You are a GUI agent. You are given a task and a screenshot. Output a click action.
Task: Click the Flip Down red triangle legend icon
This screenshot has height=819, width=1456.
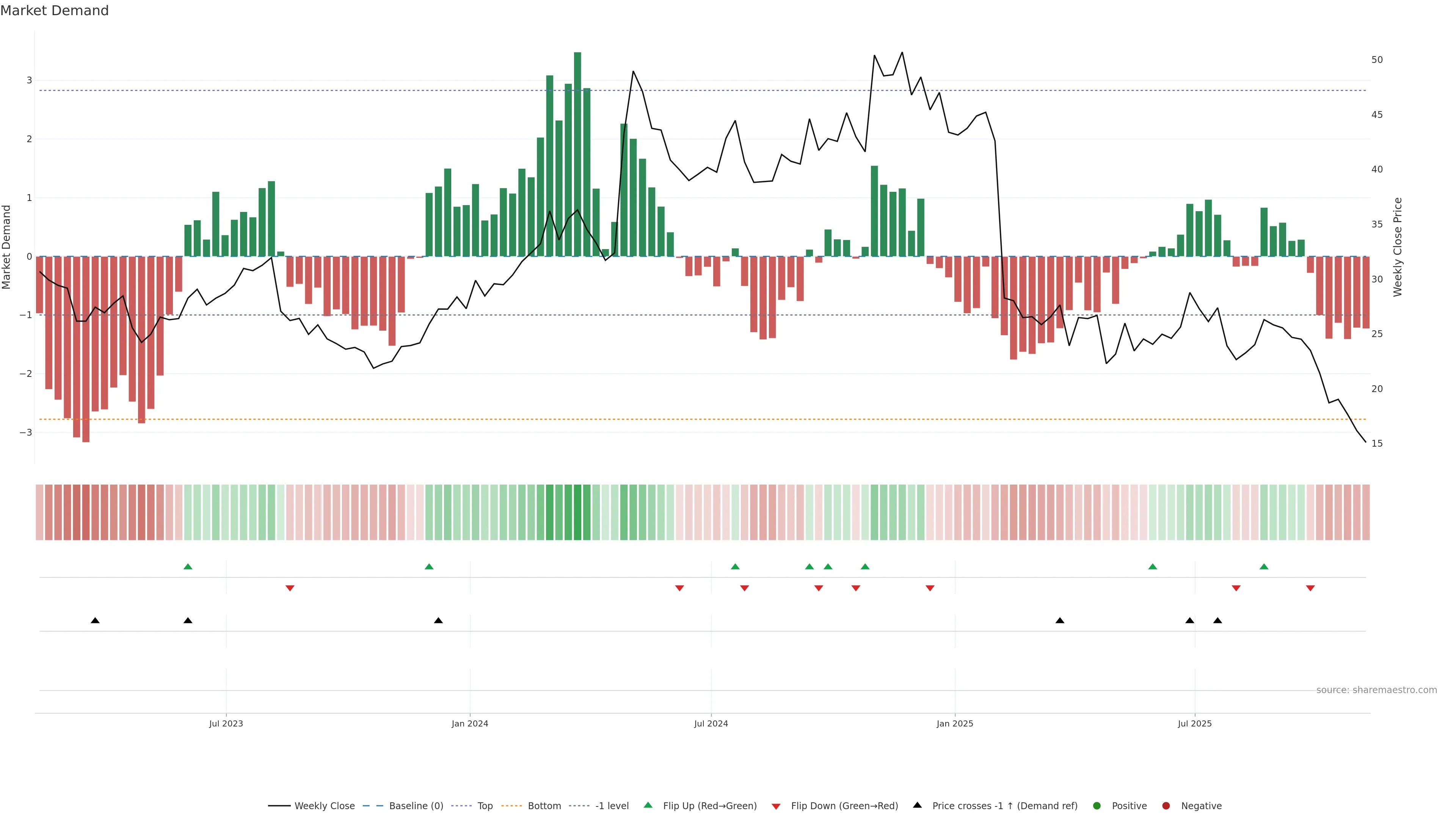[776, 806]
